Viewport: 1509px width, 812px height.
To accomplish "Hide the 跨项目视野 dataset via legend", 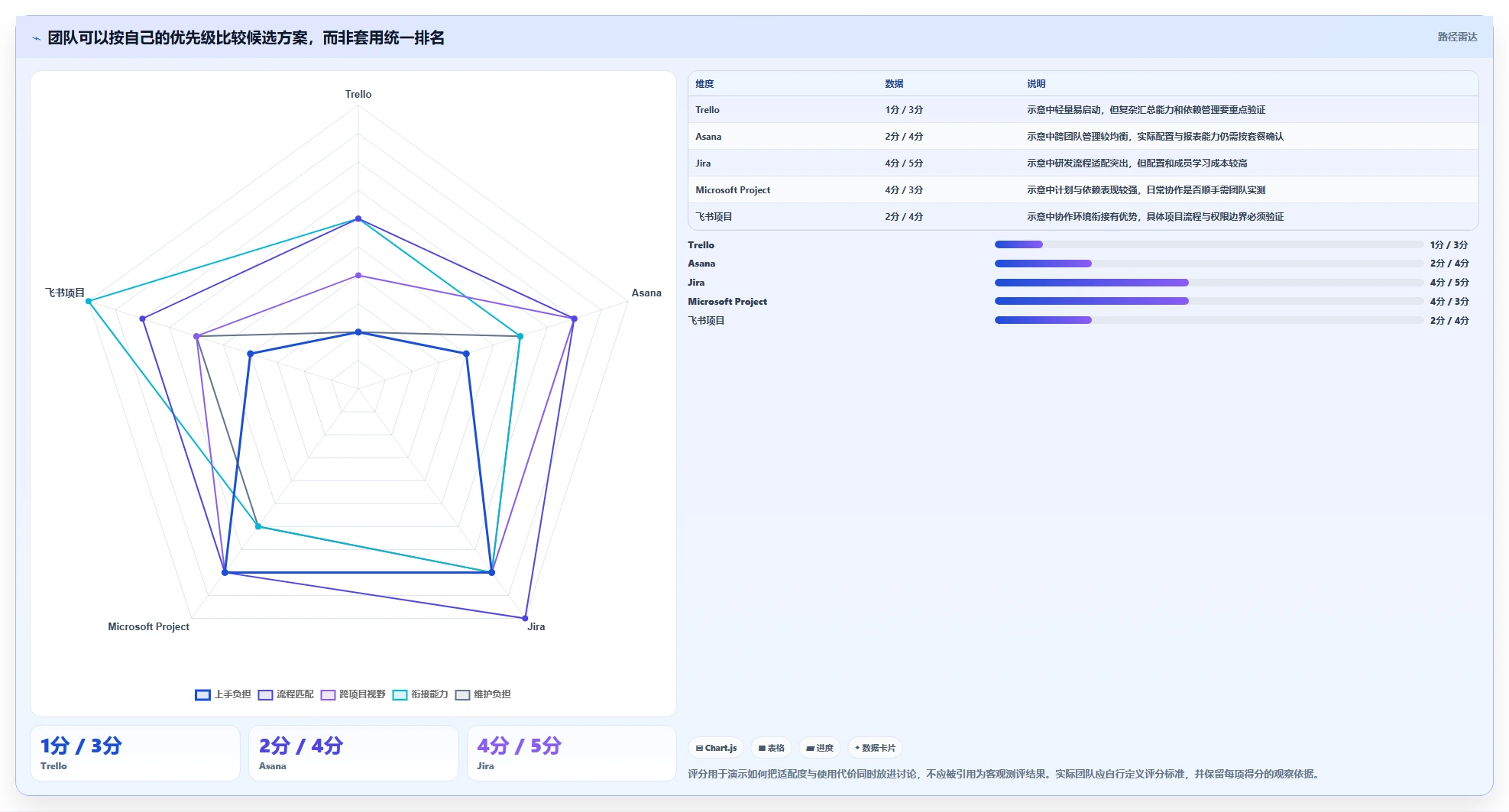I will click(x=353, y=694).
